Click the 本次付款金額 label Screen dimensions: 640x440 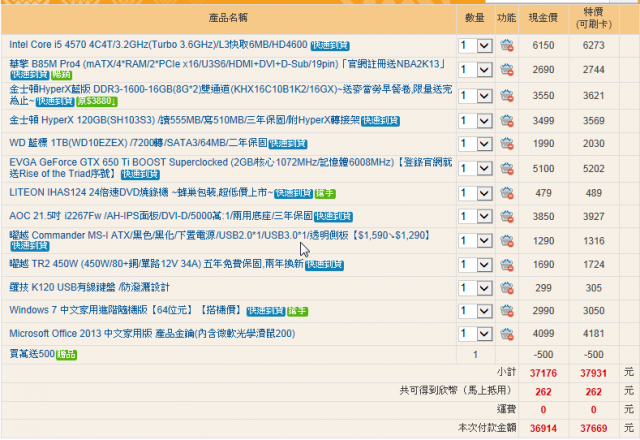(x=487, y=428)
